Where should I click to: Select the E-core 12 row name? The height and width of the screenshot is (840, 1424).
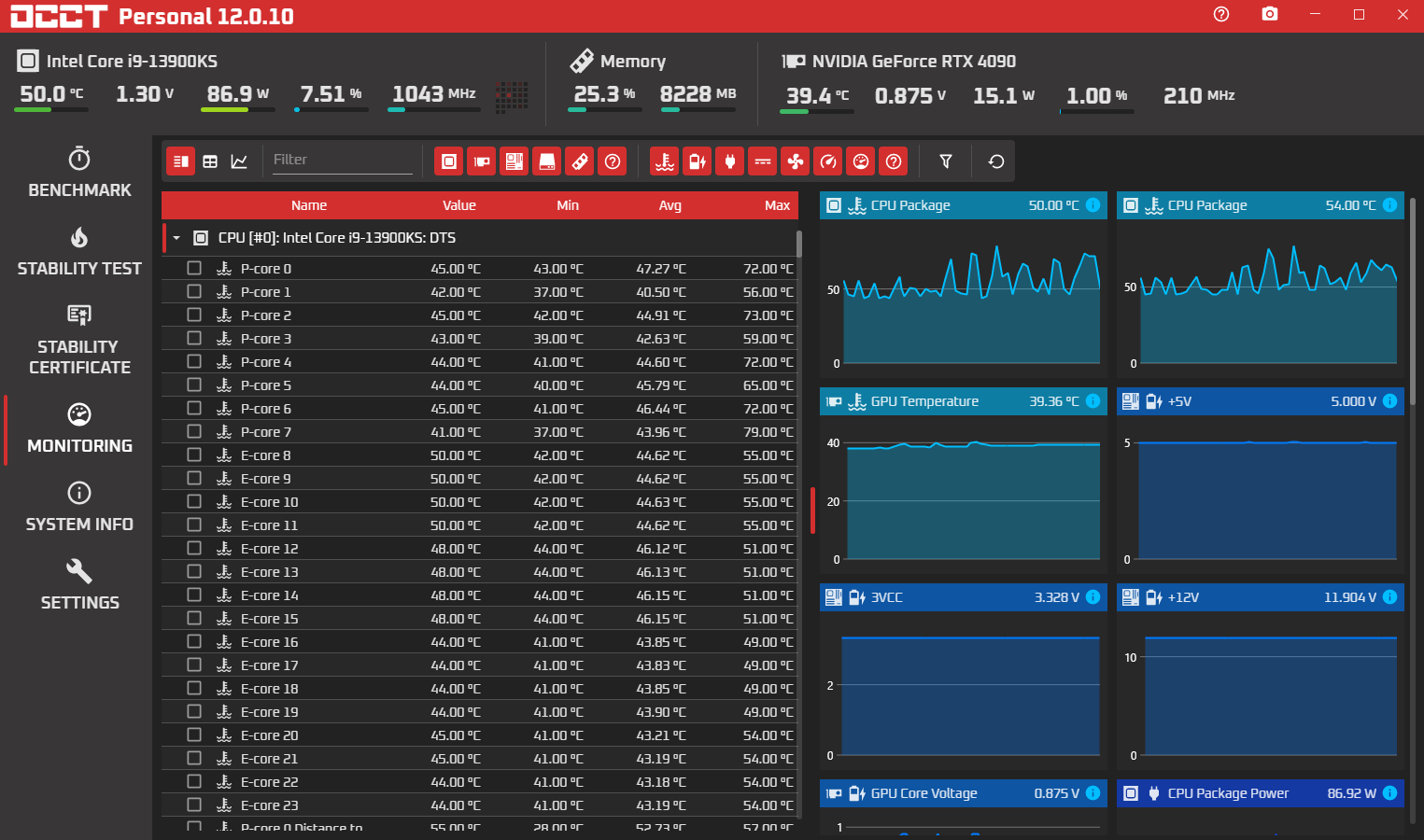point(270,548)
